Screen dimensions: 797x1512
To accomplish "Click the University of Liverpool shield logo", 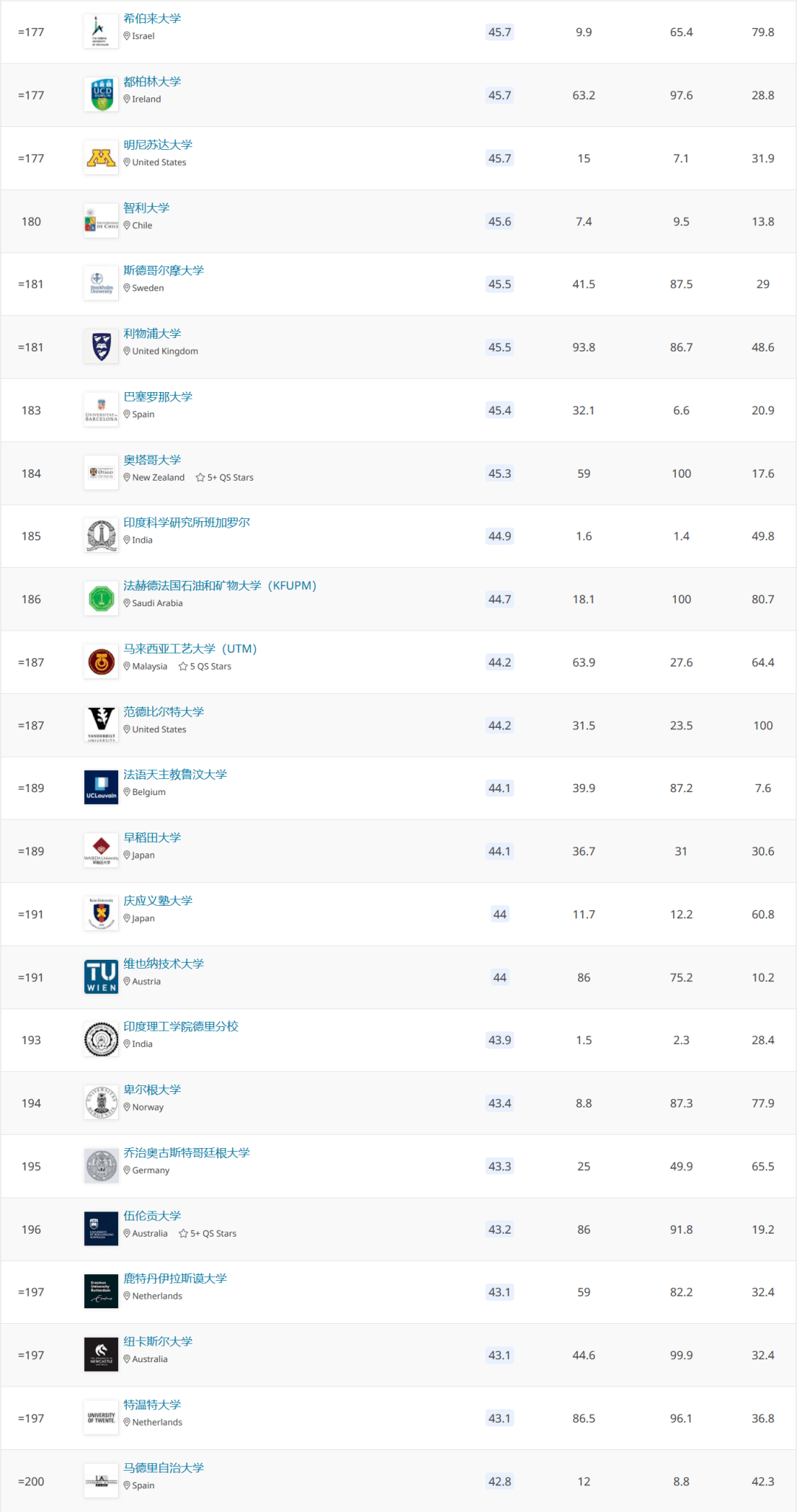I will point(101,347).
